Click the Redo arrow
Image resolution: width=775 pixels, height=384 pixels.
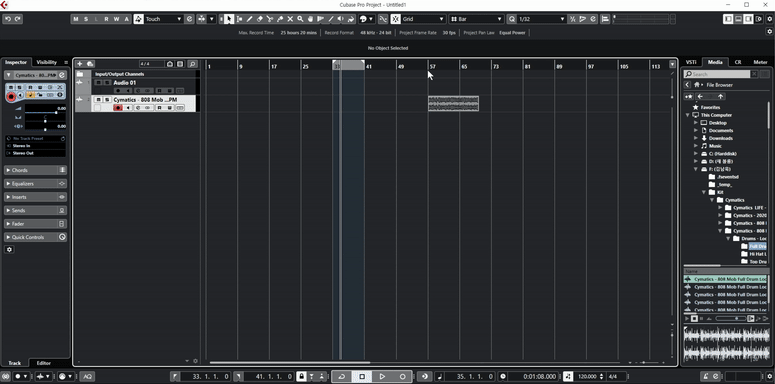(x=18, y=19)
